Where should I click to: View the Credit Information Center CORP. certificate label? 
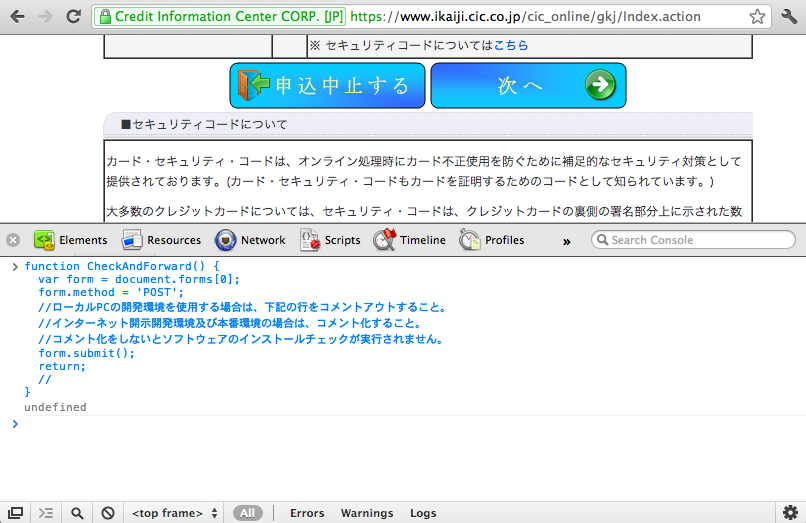pos(229,16)
